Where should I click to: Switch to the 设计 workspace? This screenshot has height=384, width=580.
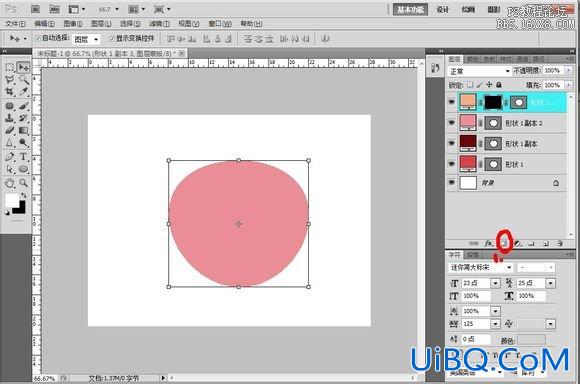coord(443,10)
